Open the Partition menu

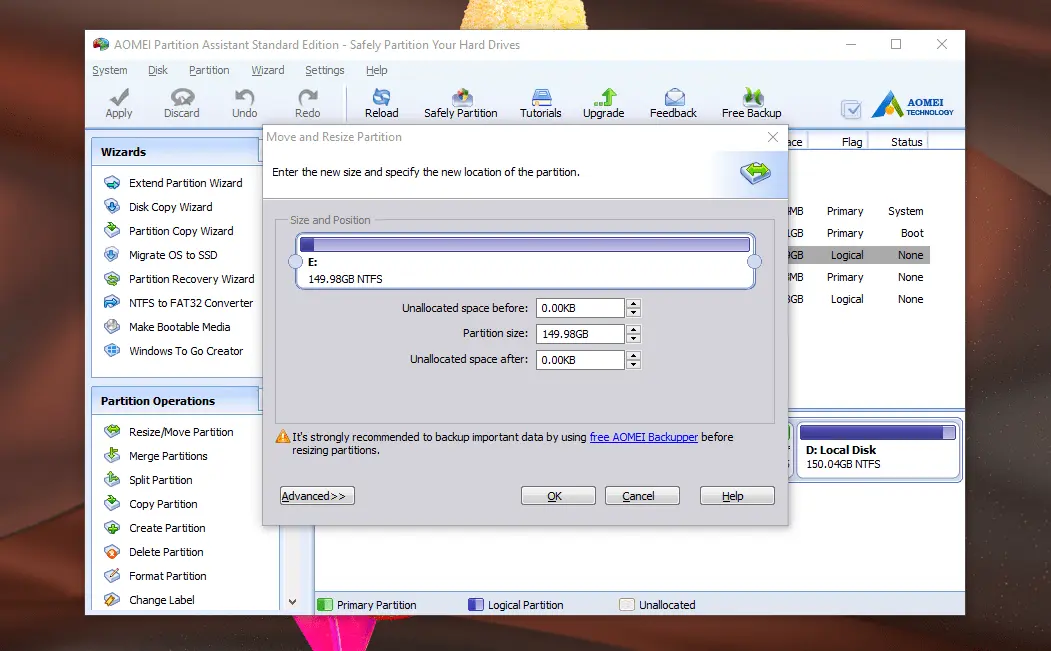[x=209, y=70]
